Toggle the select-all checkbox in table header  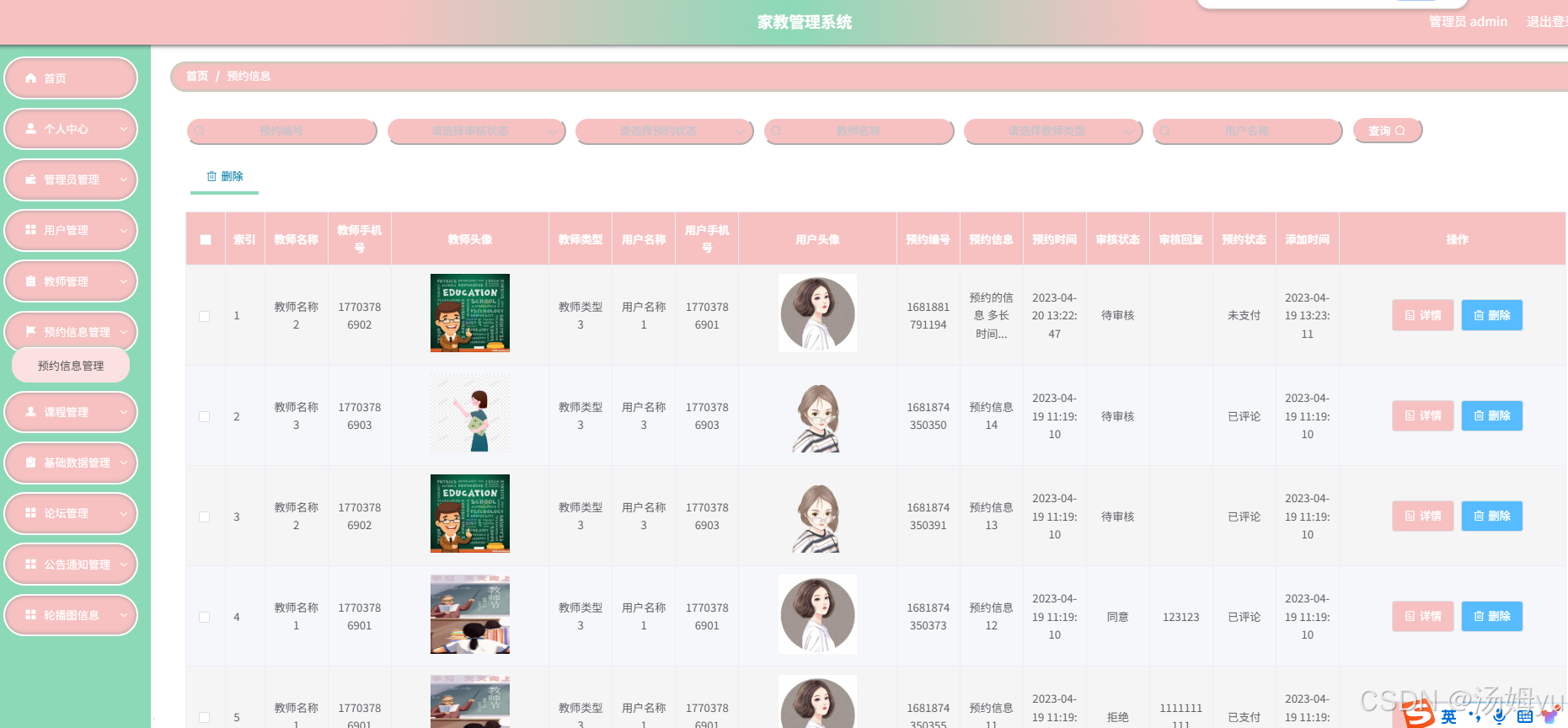click(x=206, y=239)
